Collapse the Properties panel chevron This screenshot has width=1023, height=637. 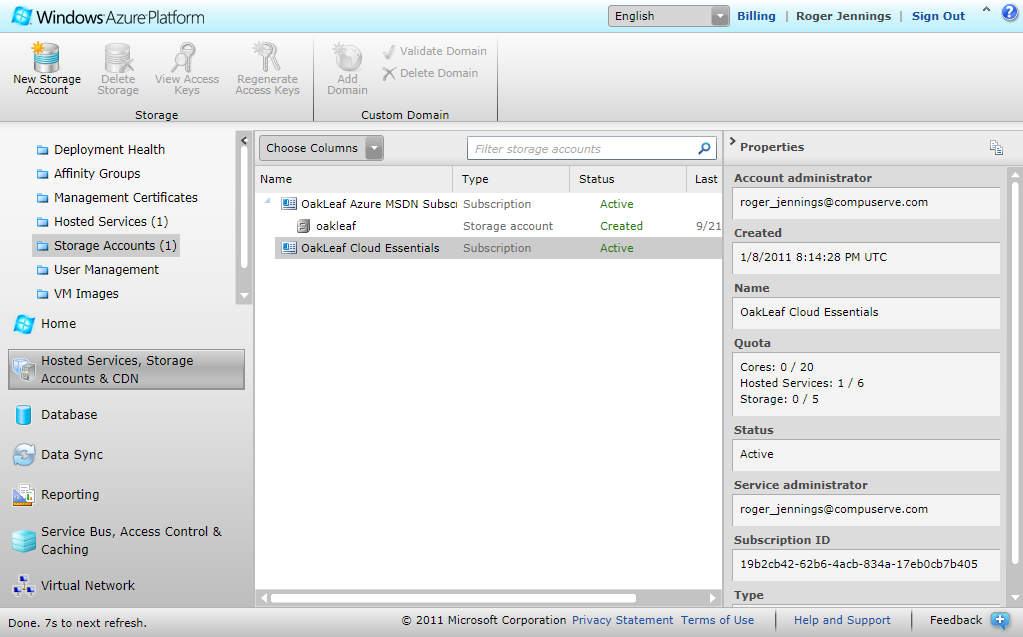[732, 141]
